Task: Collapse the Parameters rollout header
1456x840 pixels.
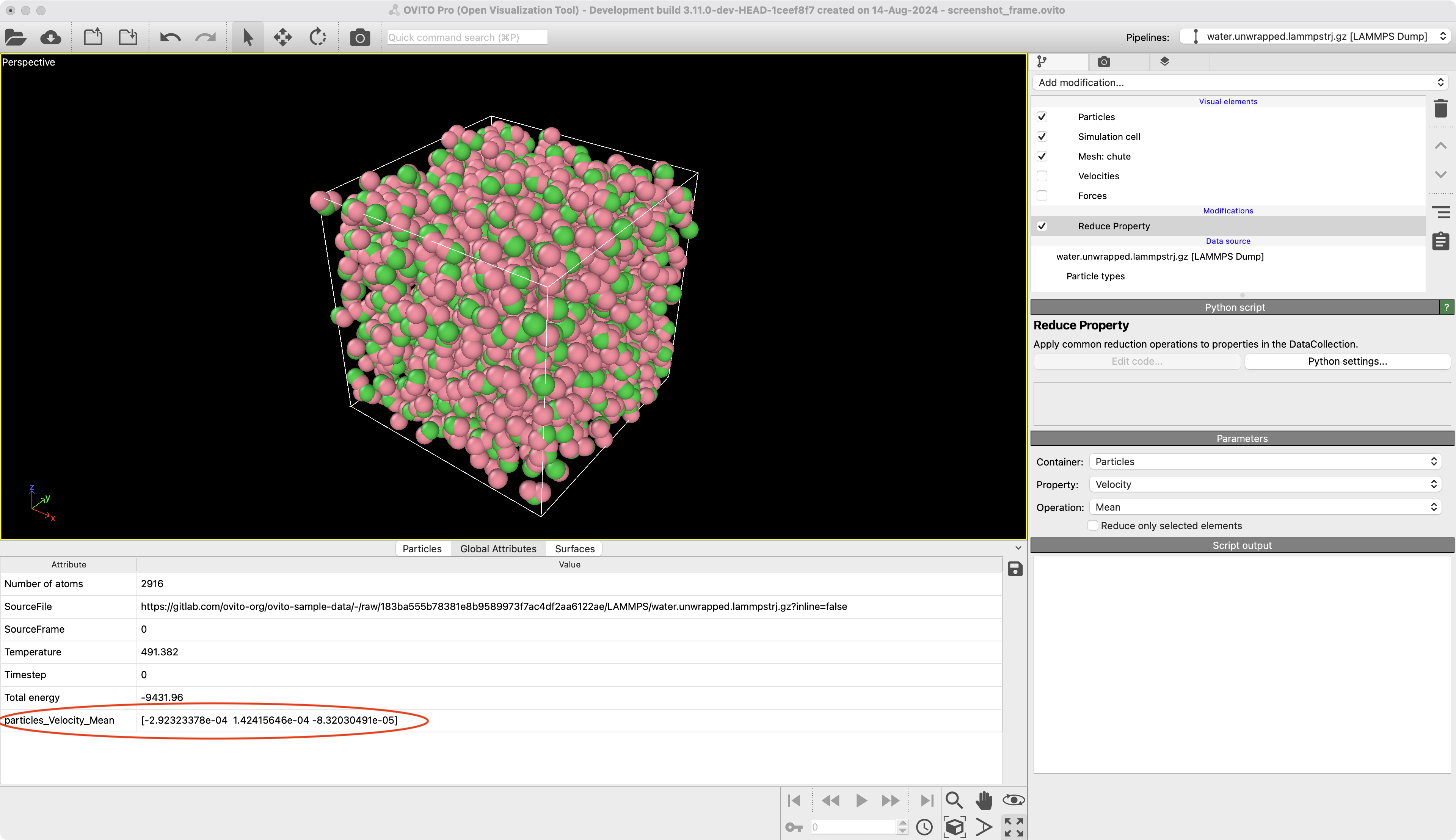Action: click(x=1242, y=439)
